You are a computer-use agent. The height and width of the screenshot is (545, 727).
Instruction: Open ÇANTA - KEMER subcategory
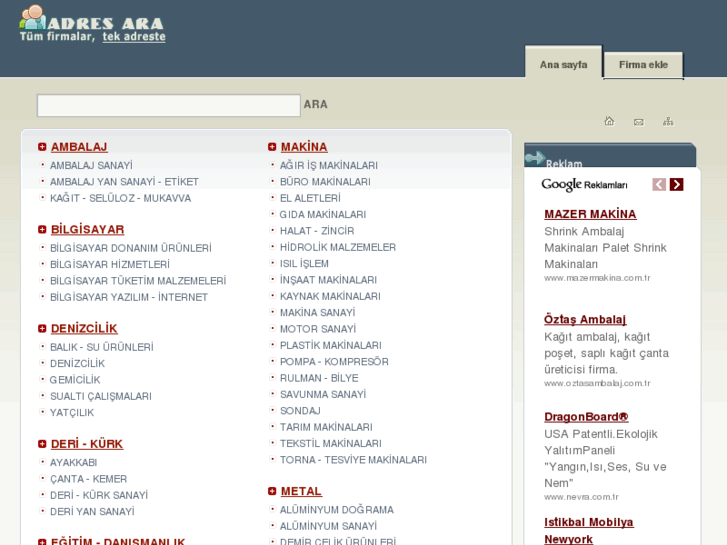[x=89, y=479]
